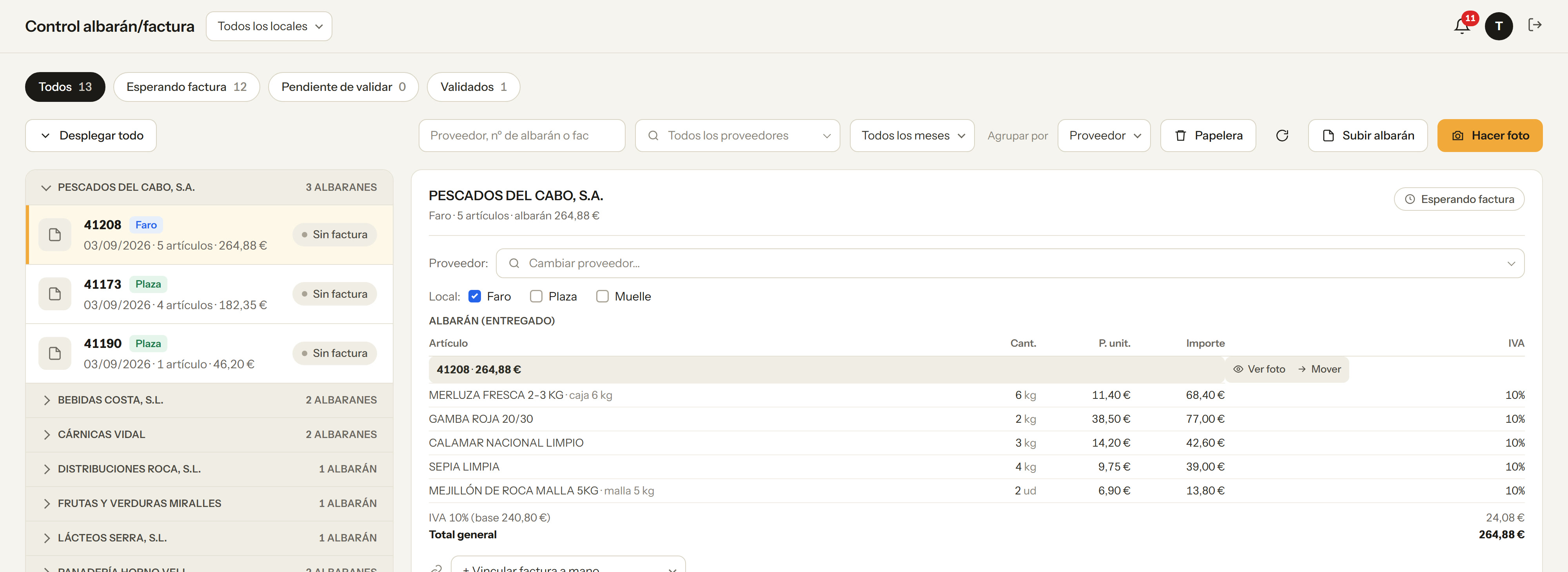This screenshot has height=572, width=1568.
Task: Click document icon of albarán 41190
Action: point(55,353)
